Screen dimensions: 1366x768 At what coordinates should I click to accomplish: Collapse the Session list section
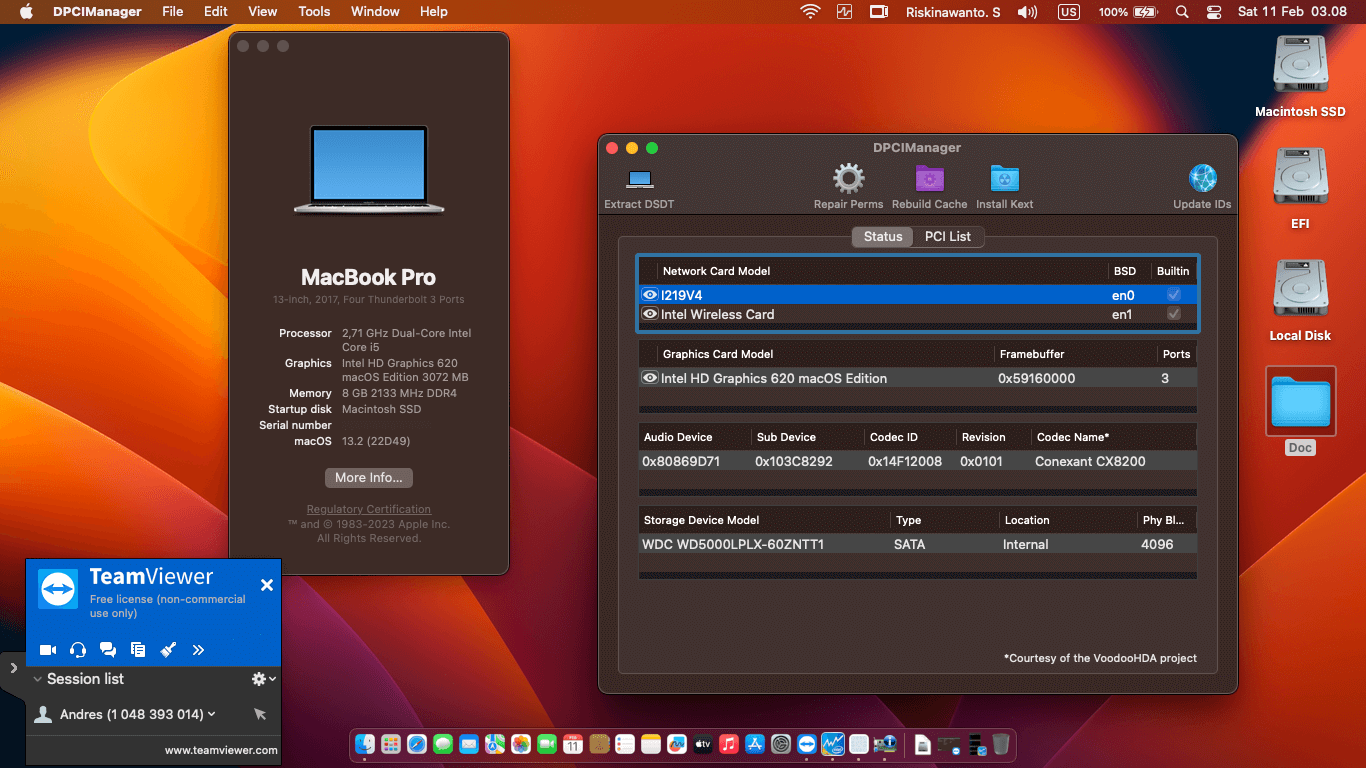pyautogui.click(x=38, y=679)
